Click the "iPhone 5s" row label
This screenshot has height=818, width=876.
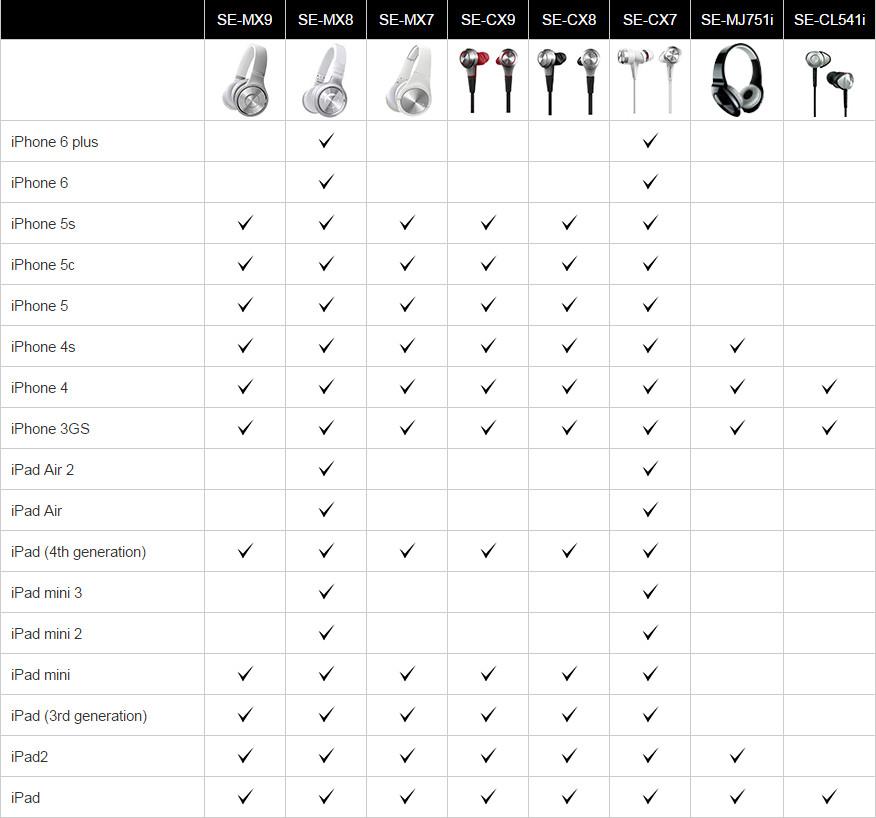43,223
